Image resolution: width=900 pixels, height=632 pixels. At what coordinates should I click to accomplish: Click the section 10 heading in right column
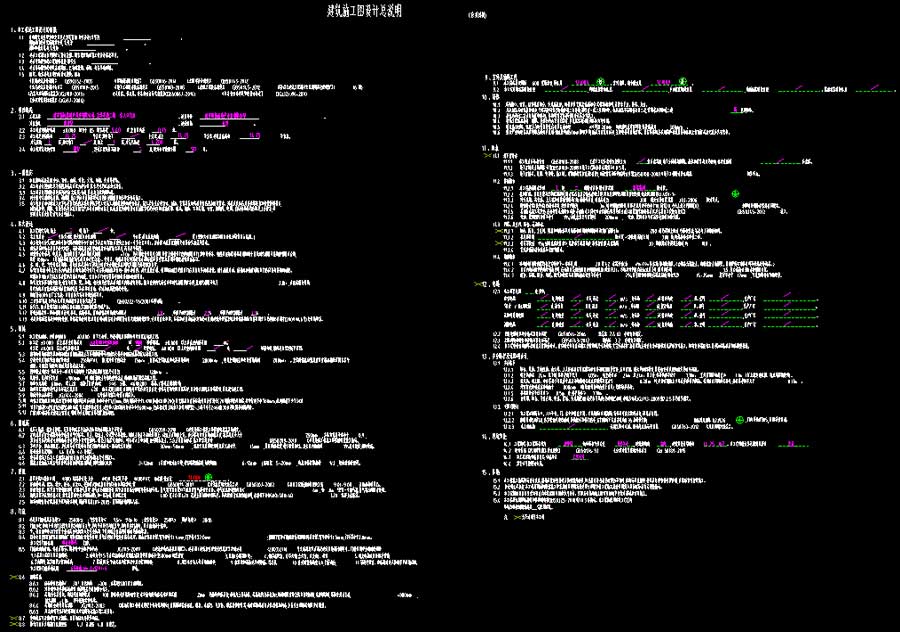coord(486,97)
